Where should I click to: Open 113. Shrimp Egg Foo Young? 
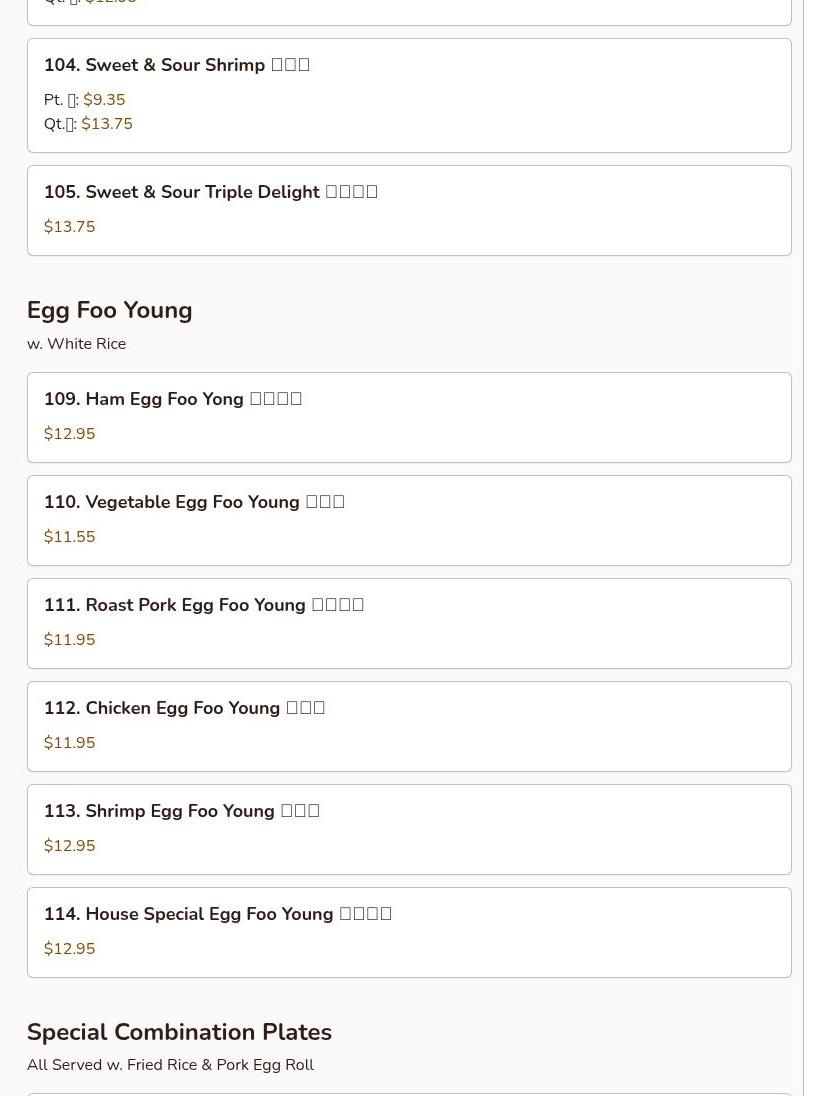[181, 811]
